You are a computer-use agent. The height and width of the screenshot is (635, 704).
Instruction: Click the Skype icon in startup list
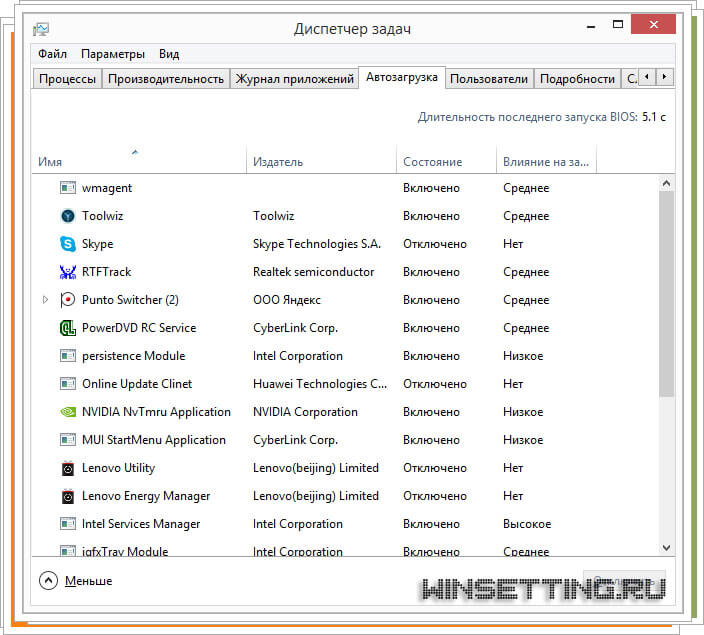68,244
